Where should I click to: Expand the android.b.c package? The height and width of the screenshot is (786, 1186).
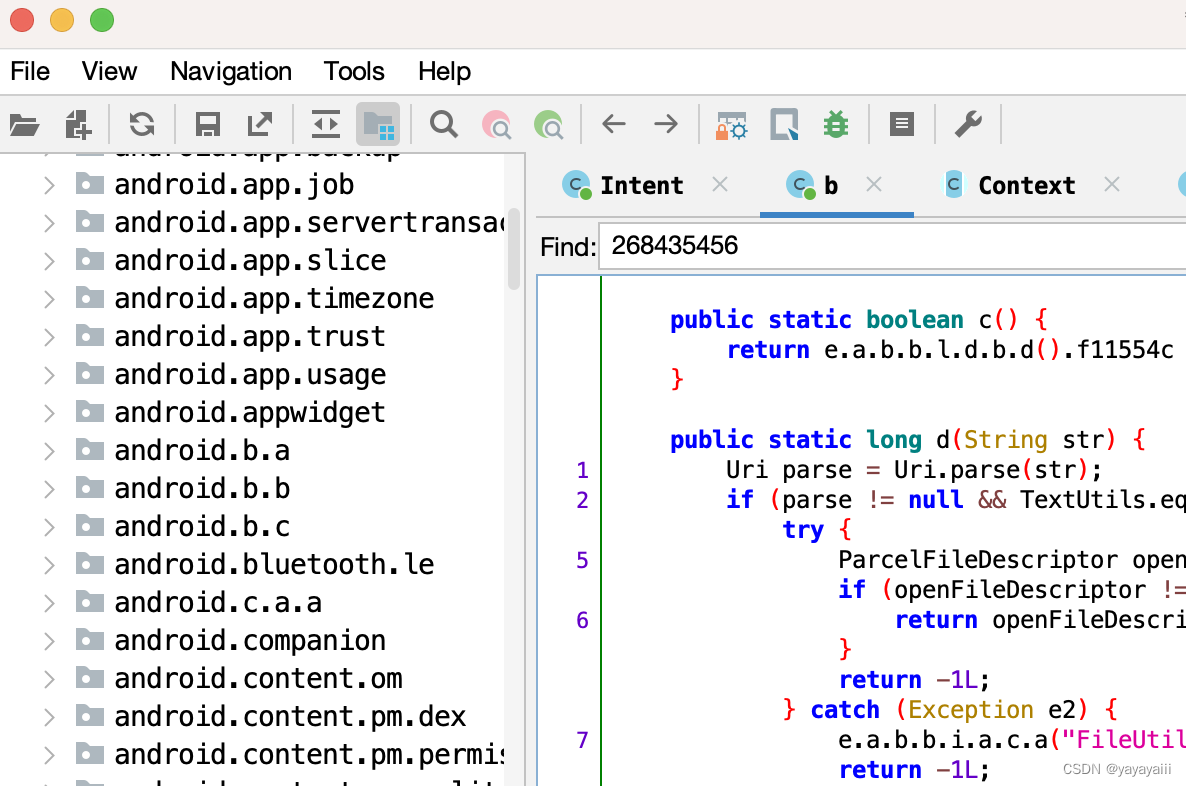[49, 527]
